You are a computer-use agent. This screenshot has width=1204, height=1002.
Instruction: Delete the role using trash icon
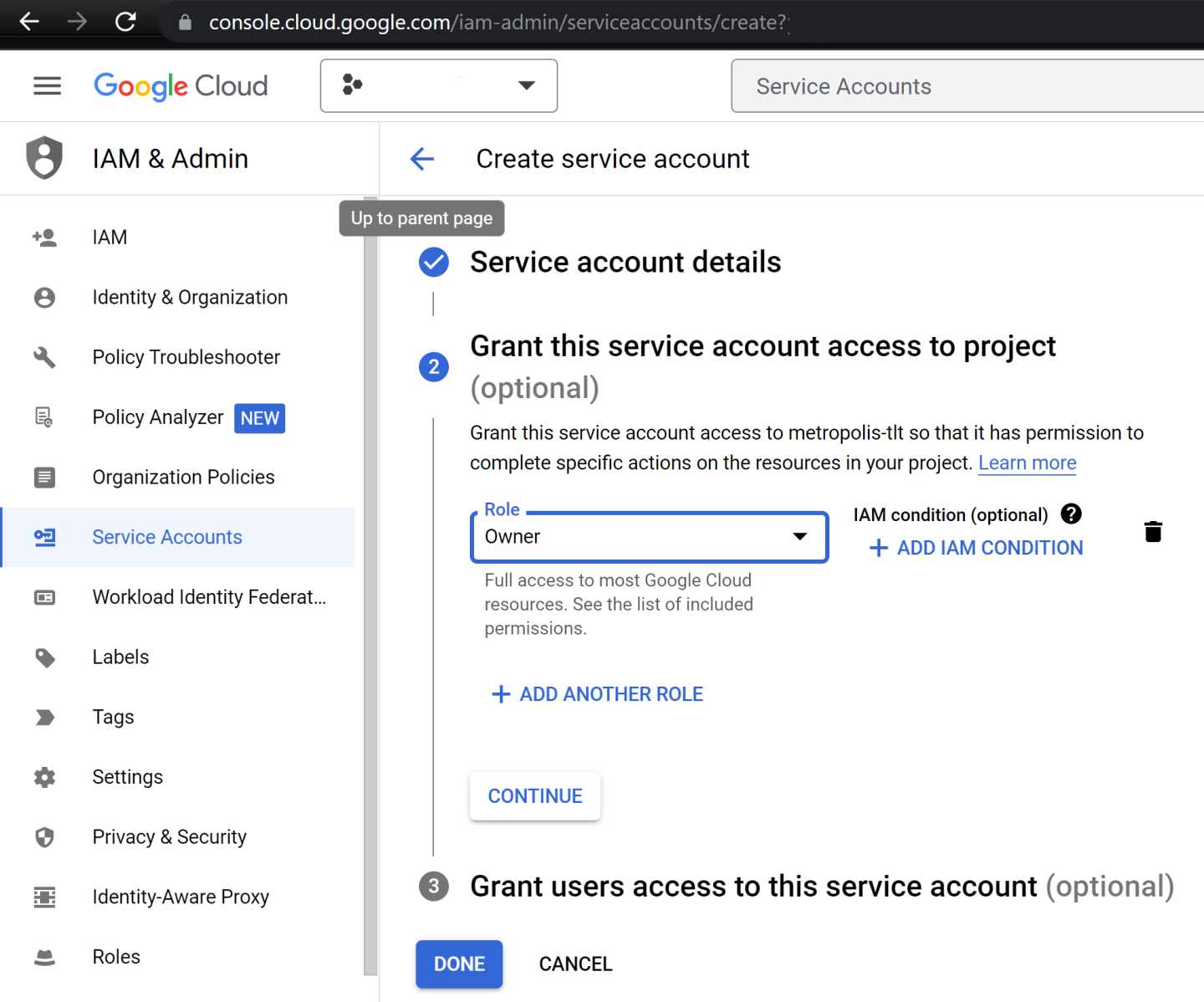(x=1153, y=532)
